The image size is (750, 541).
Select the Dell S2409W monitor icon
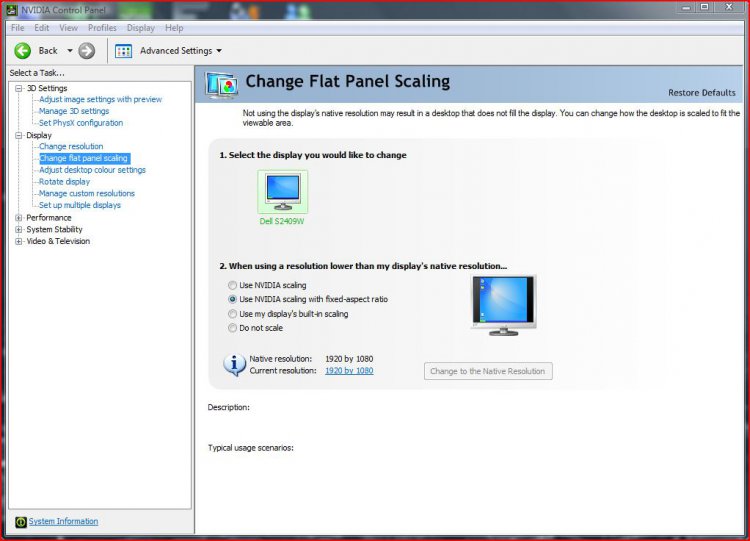[283, 192]
